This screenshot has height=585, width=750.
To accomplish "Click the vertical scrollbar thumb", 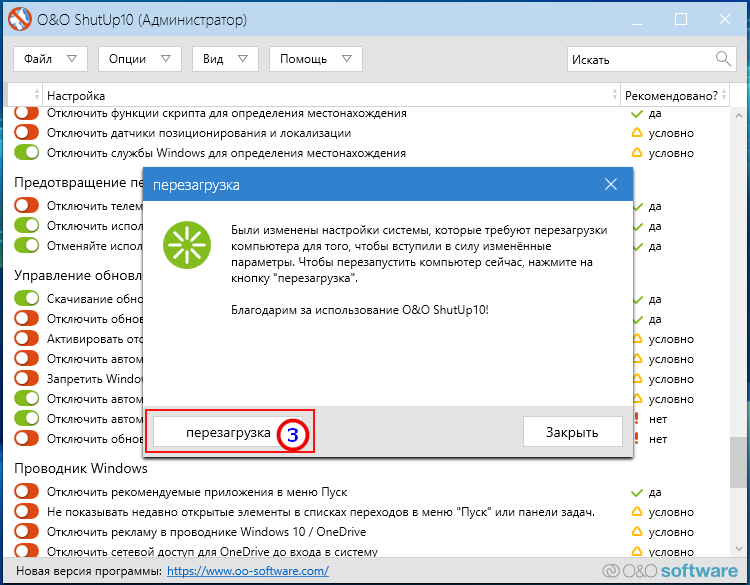I will click(738, 463).
